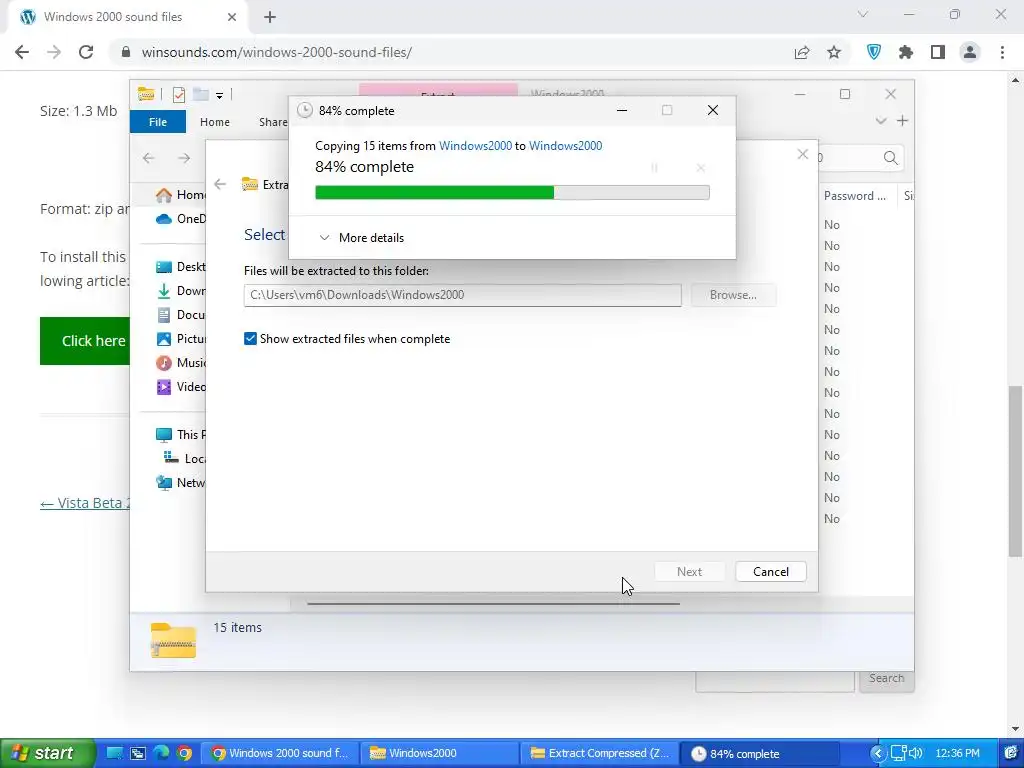1024x768 pixels.
Task: Toggle Show extracted files when complete
Action: click(250, 338)
